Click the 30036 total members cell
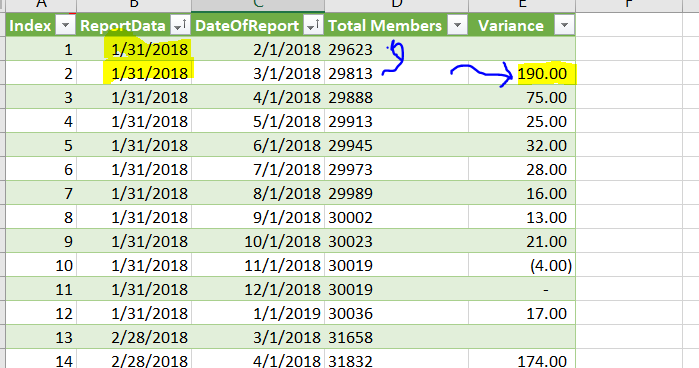Screen dimensions: 699x368 click(396, 313)
